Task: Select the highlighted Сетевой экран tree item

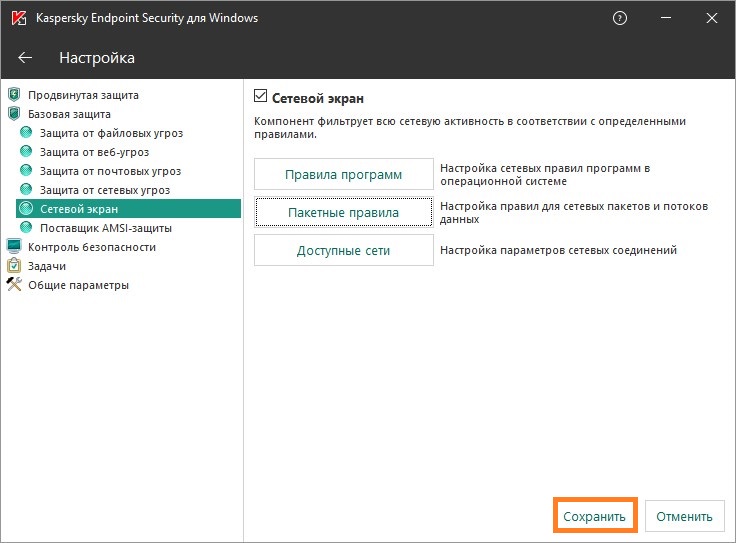Action: pyautogui.click(x=79, y=209)
